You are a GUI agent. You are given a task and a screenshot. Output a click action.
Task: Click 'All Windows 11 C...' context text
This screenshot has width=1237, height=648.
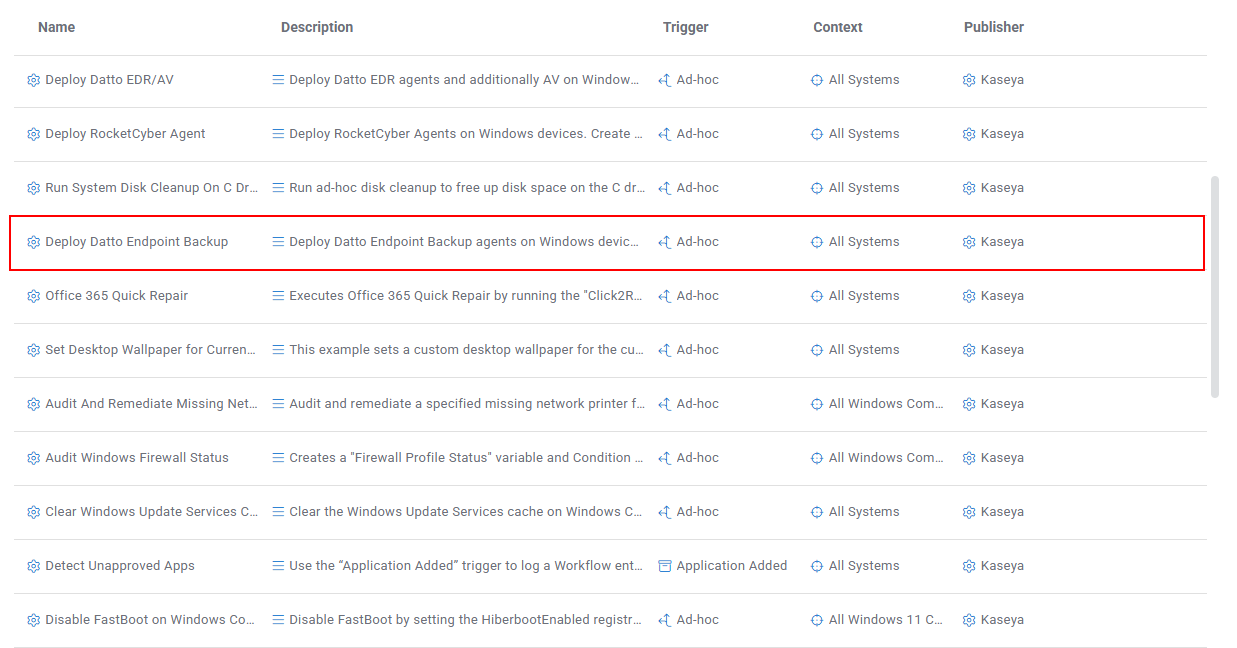[x=886, y=620]
